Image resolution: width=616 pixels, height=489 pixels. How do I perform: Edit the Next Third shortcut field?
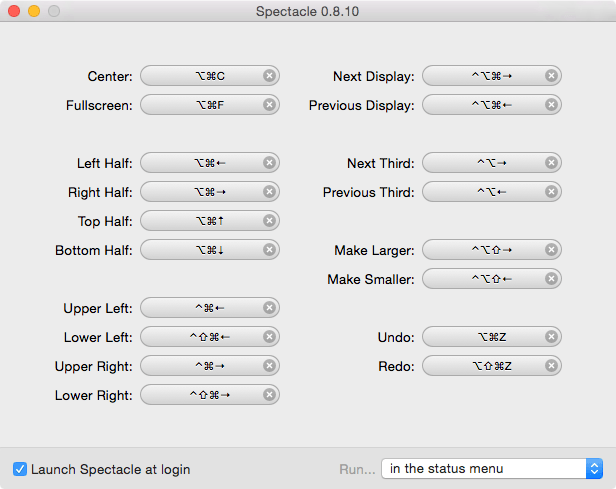492,163
